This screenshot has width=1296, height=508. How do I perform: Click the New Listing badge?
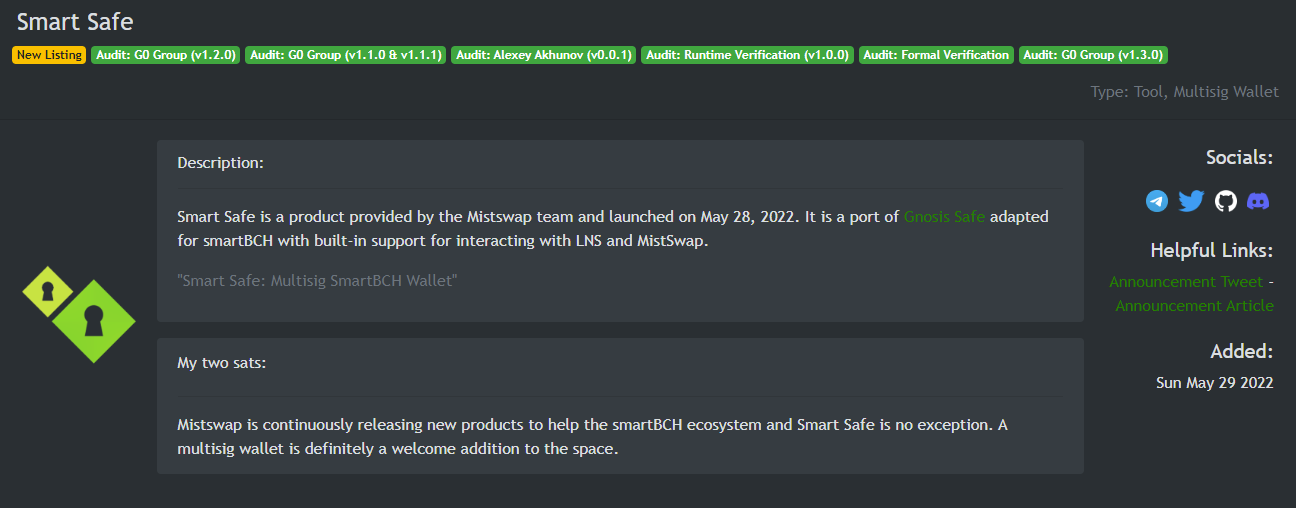(x=49, y=55)
